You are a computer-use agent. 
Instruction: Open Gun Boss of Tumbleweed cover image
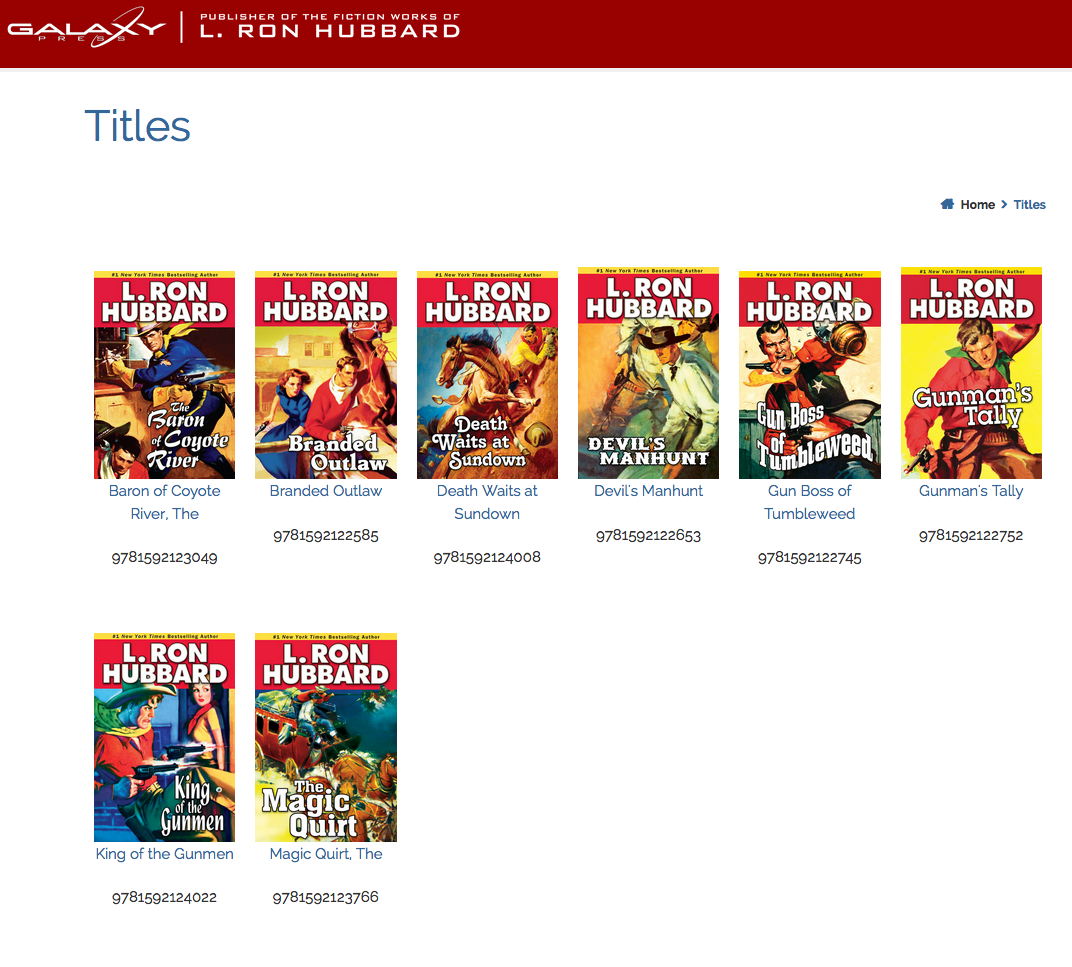point(809,375)
